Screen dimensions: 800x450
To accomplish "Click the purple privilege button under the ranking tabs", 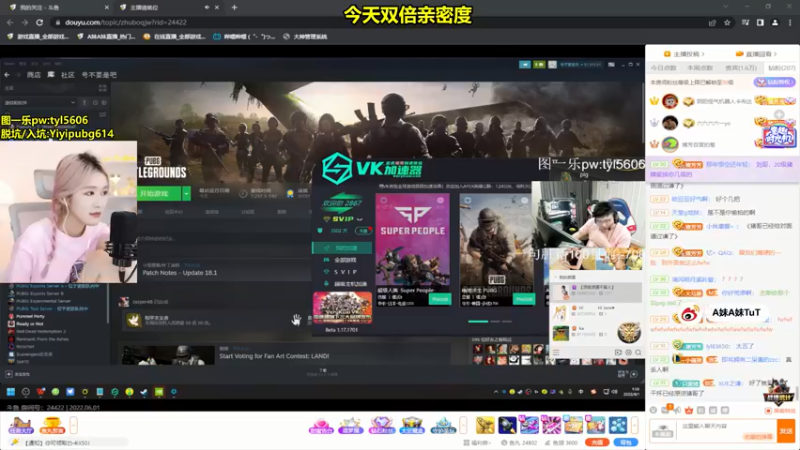I will (x=774, y=82).
